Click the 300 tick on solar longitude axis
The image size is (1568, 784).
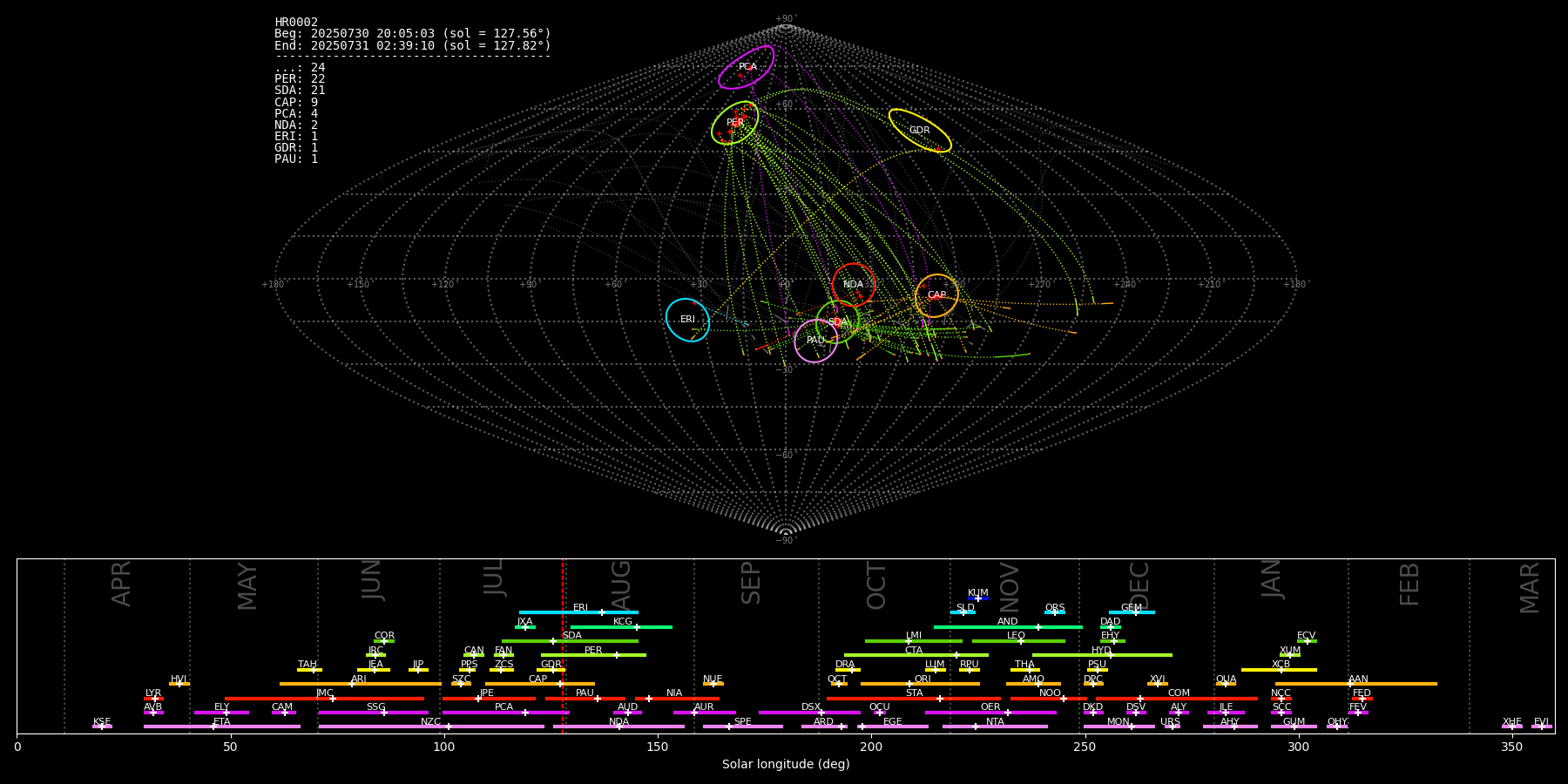coord(1298,747)
